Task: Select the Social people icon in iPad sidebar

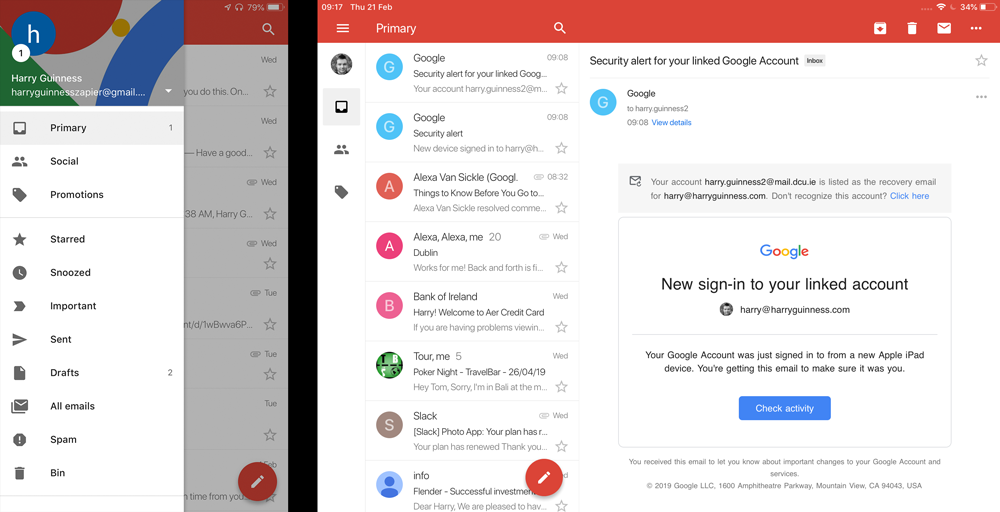Action: (341, 150)
